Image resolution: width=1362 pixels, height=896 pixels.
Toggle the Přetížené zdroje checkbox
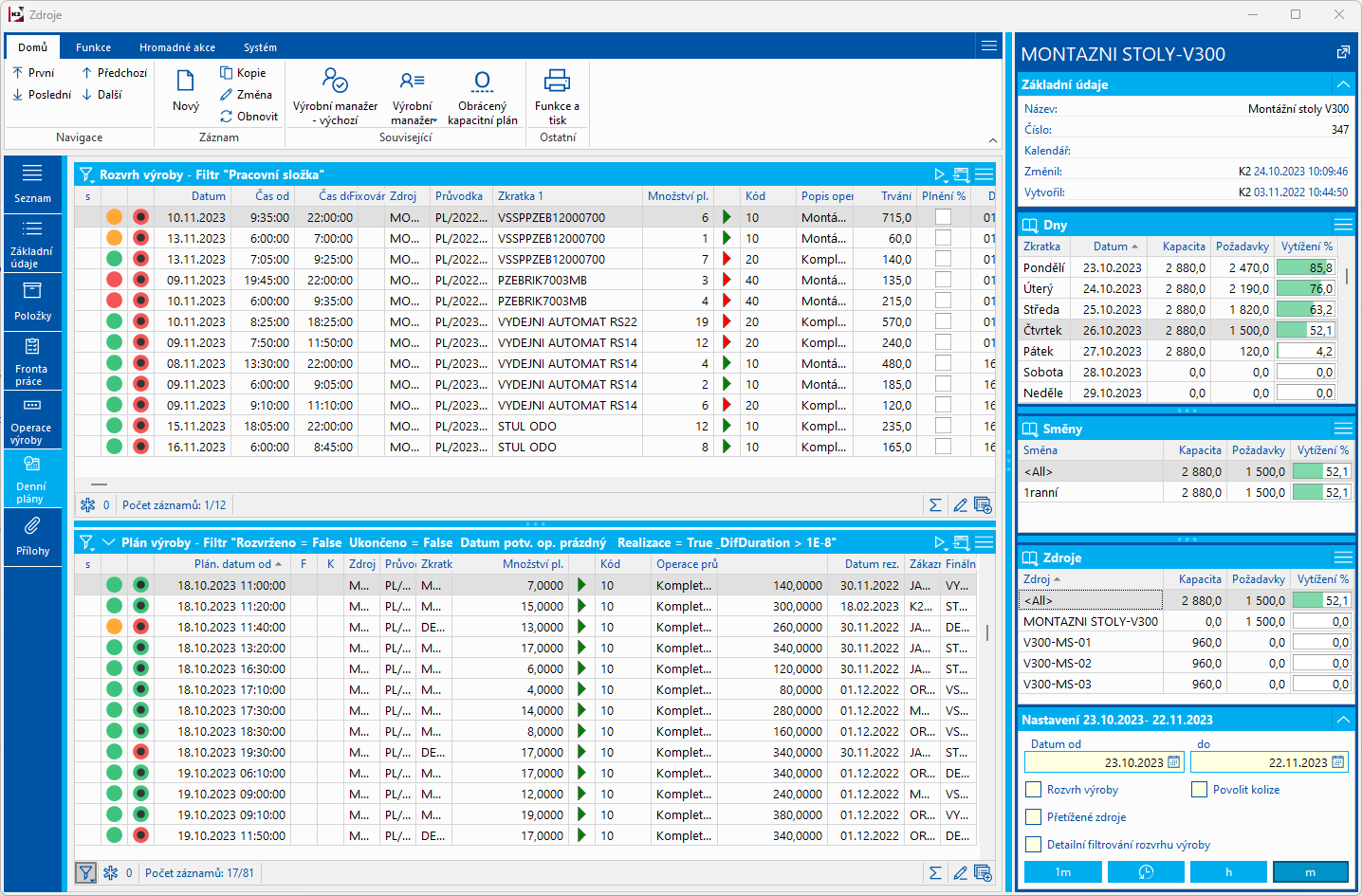coord(1034,817)
